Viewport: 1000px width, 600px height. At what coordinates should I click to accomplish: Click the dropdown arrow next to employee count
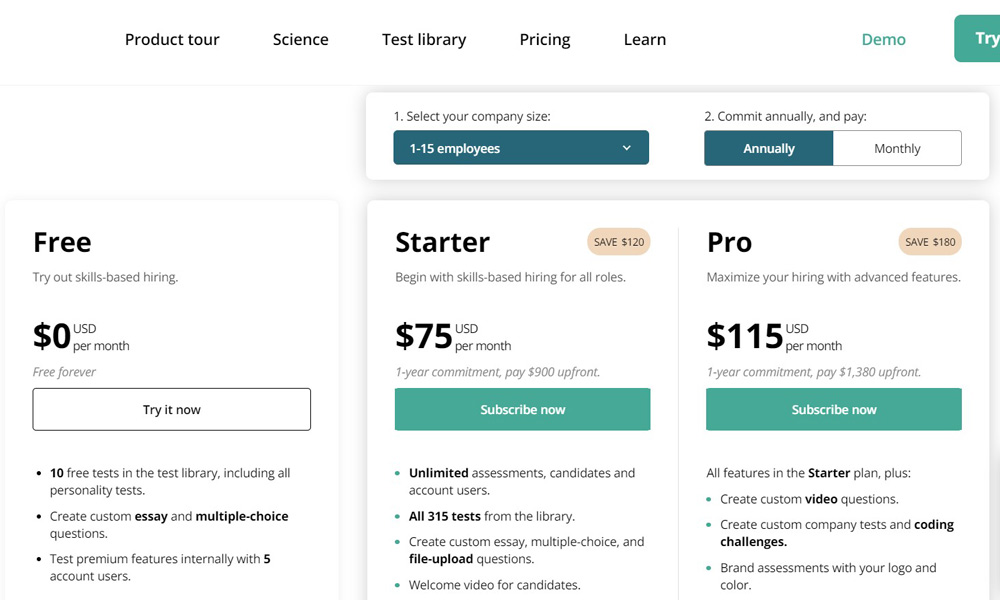pos(628,147)
